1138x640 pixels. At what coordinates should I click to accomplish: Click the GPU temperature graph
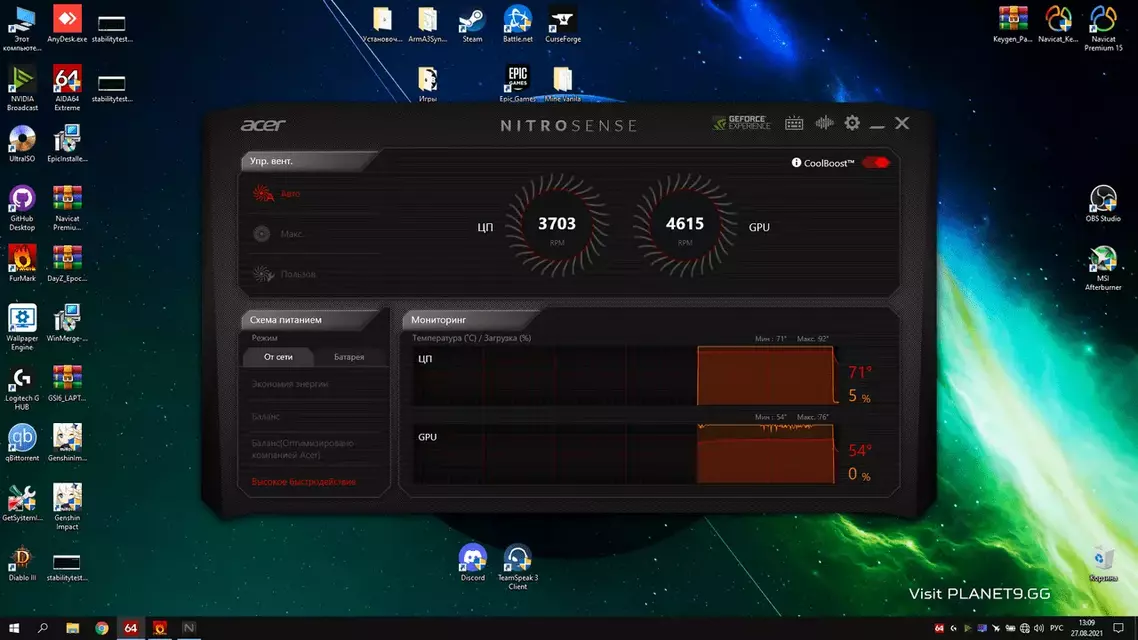625,454
